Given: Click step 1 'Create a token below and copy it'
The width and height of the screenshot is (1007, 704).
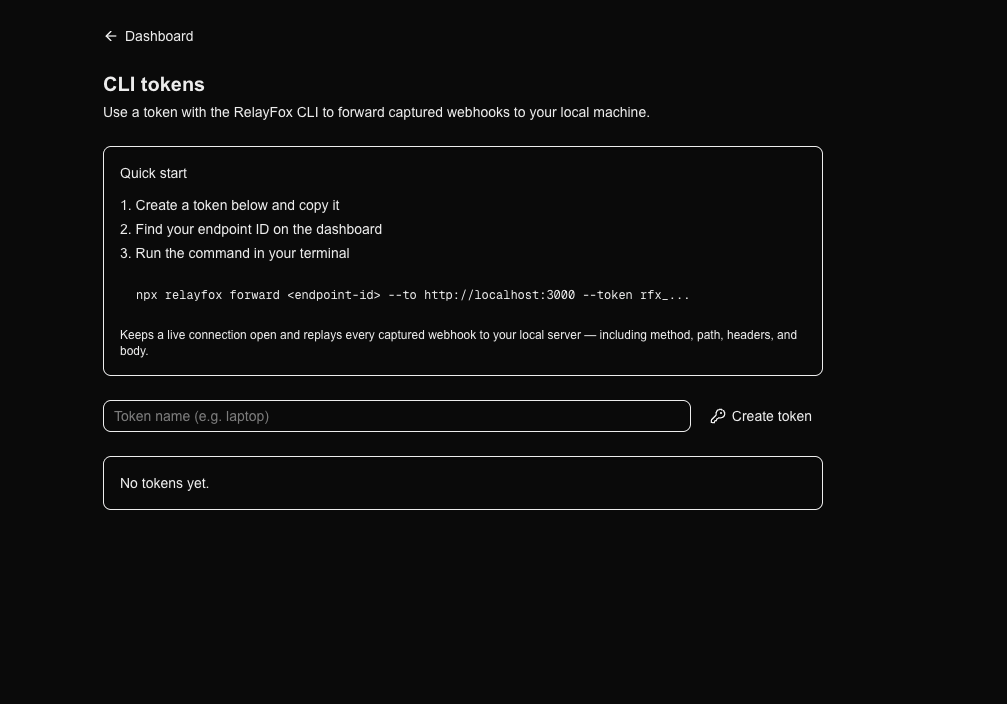Looking at the screenshot, I should [229, 206].
